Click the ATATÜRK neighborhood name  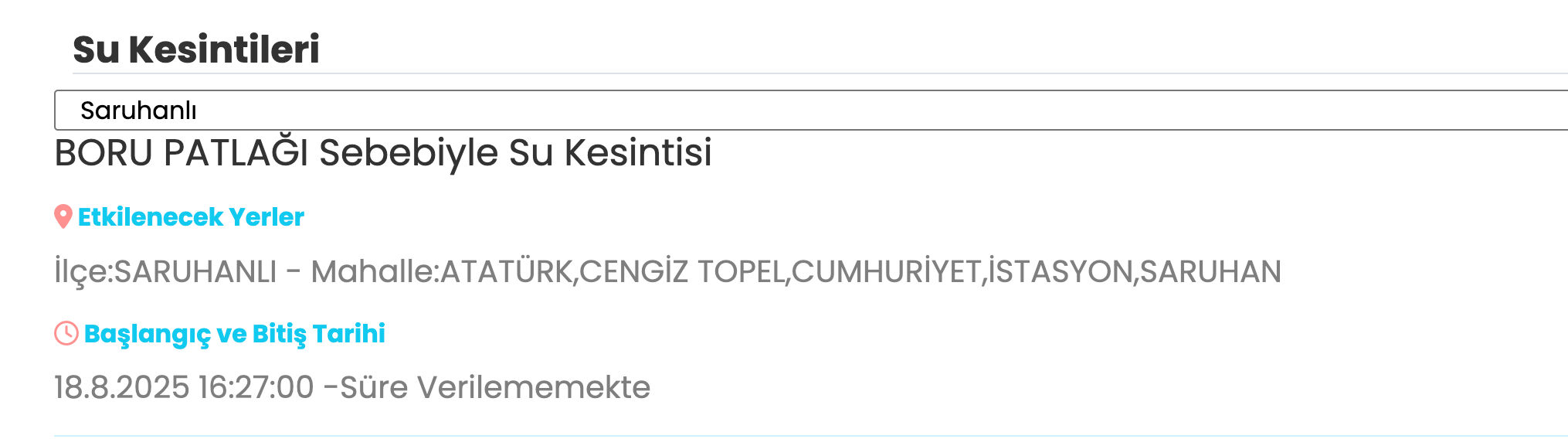point(506,272)
